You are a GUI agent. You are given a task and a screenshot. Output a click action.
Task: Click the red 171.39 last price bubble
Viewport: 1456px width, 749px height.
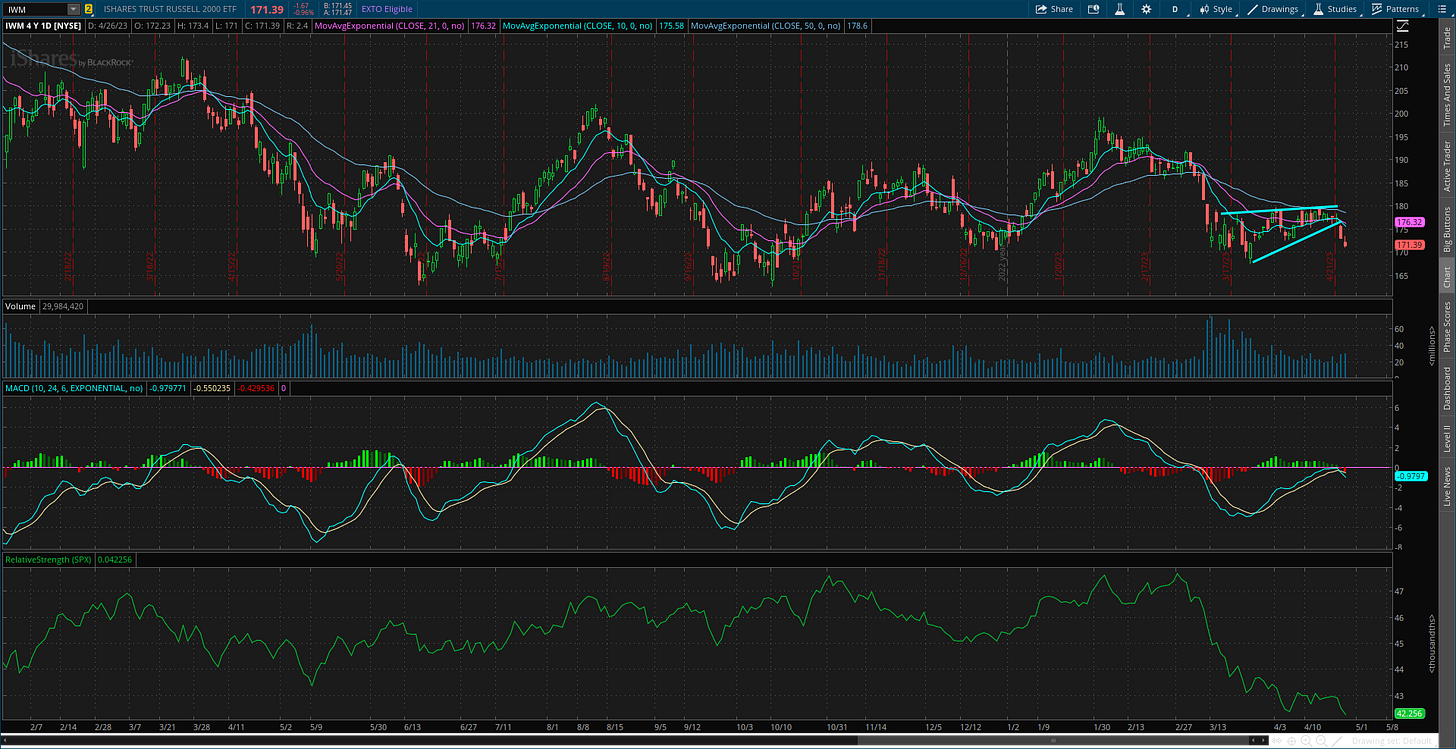1408,244
